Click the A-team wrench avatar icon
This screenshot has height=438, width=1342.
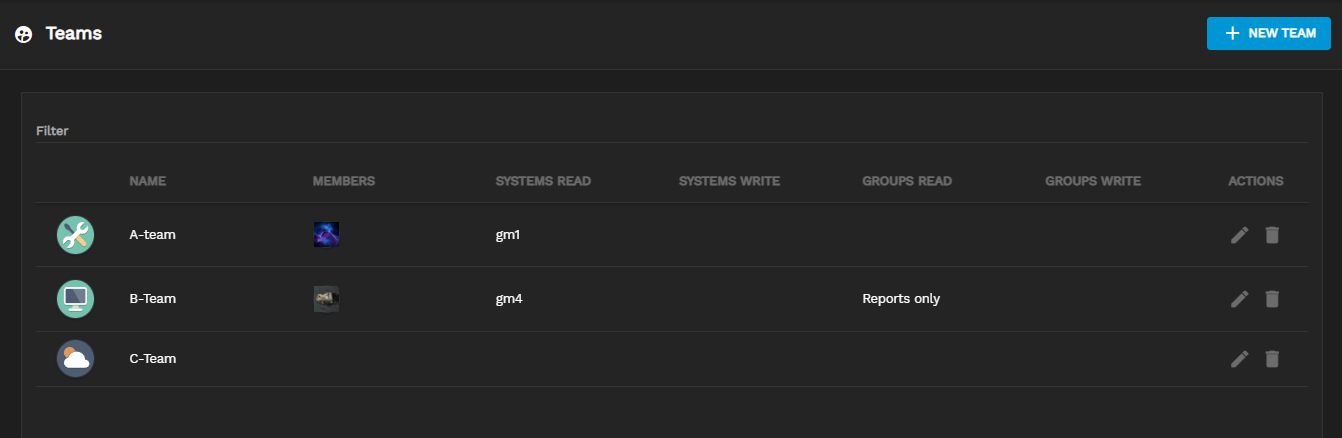(x=75, y=235)
